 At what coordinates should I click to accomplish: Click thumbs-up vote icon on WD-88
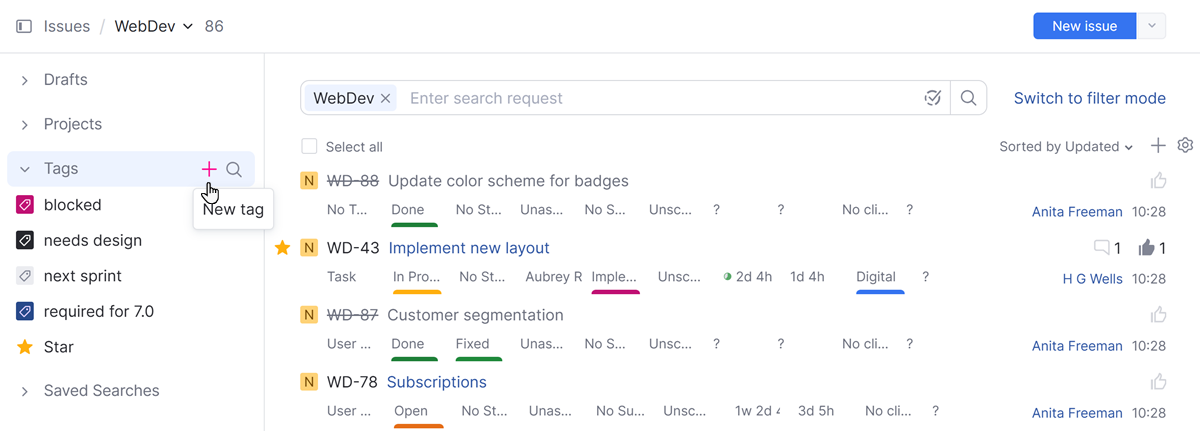tap(1158, 181)
